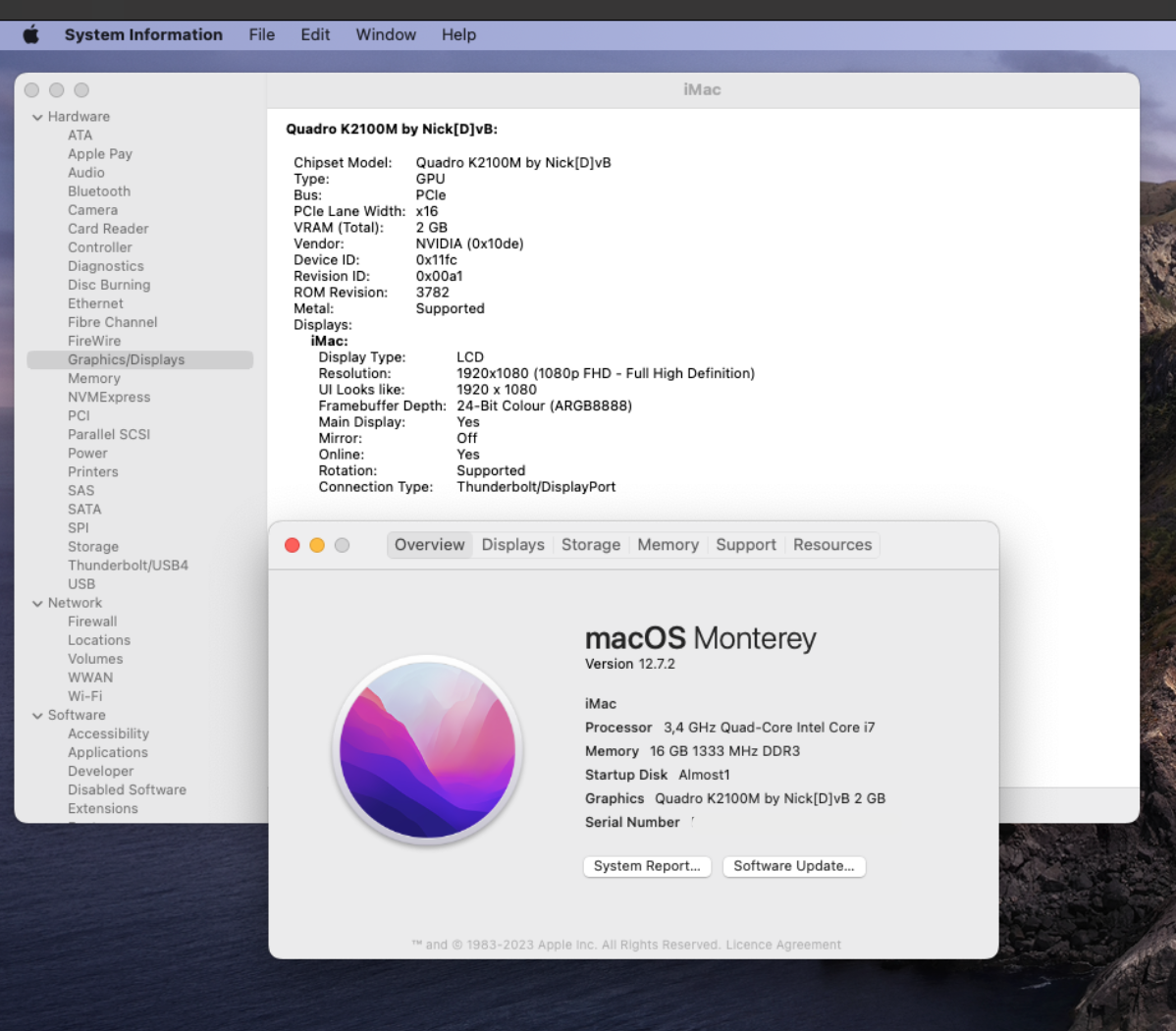Viewport: 1176px width, 1031px height.
Task: Select Thunderbolt/USB4 in the sidebar
Action: [129, 566]
